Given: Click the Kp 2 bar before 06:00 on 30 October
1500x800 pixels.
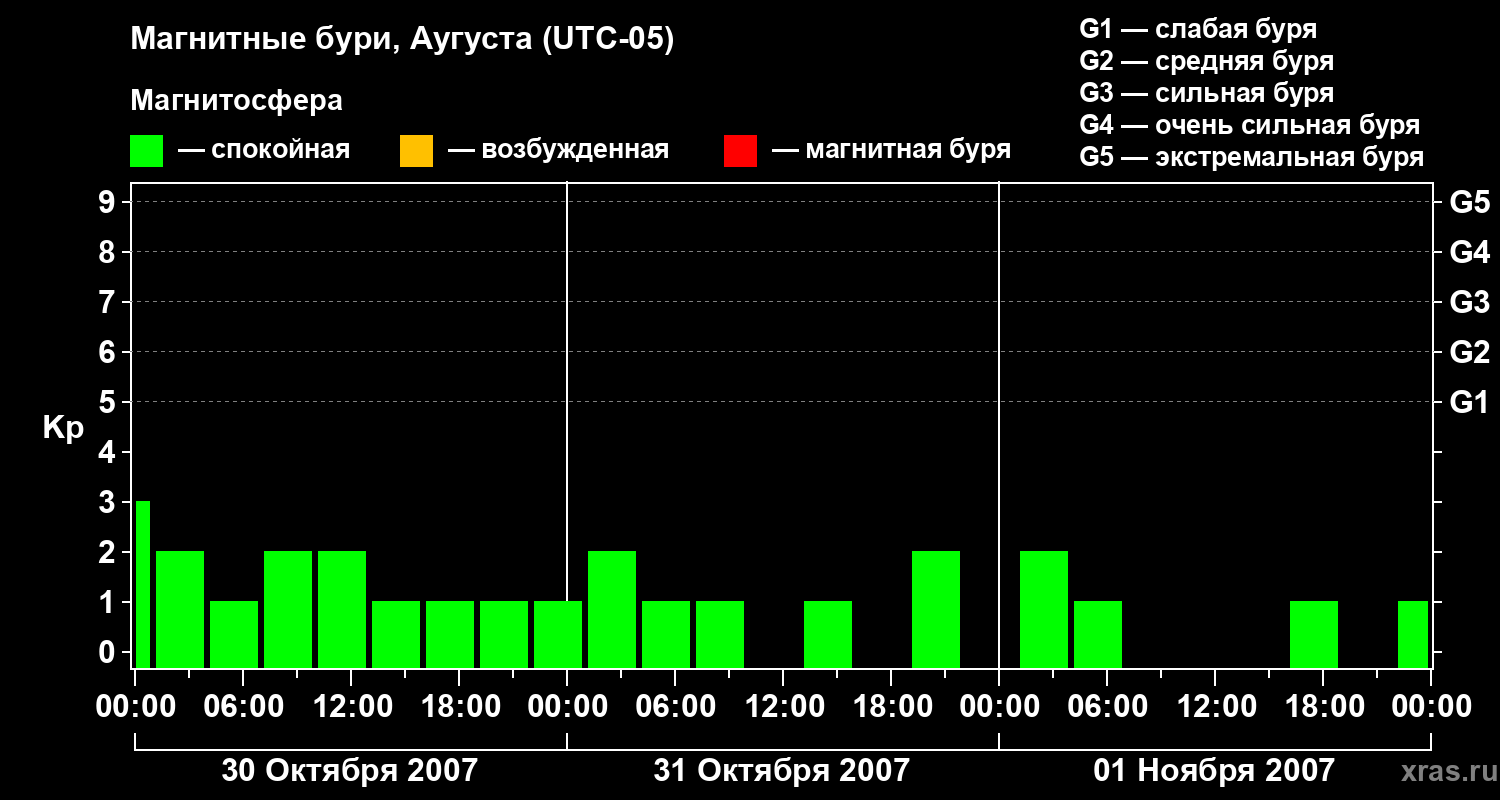Looking at the screenshot, I should click(180, 609).
